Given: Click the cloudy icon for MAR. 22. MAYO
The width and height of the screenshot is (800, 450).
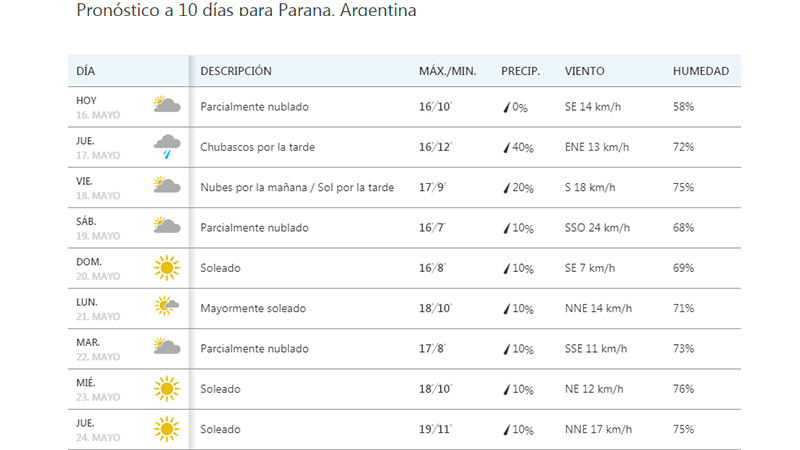Looking at the screenshot, I should (167, 346).
